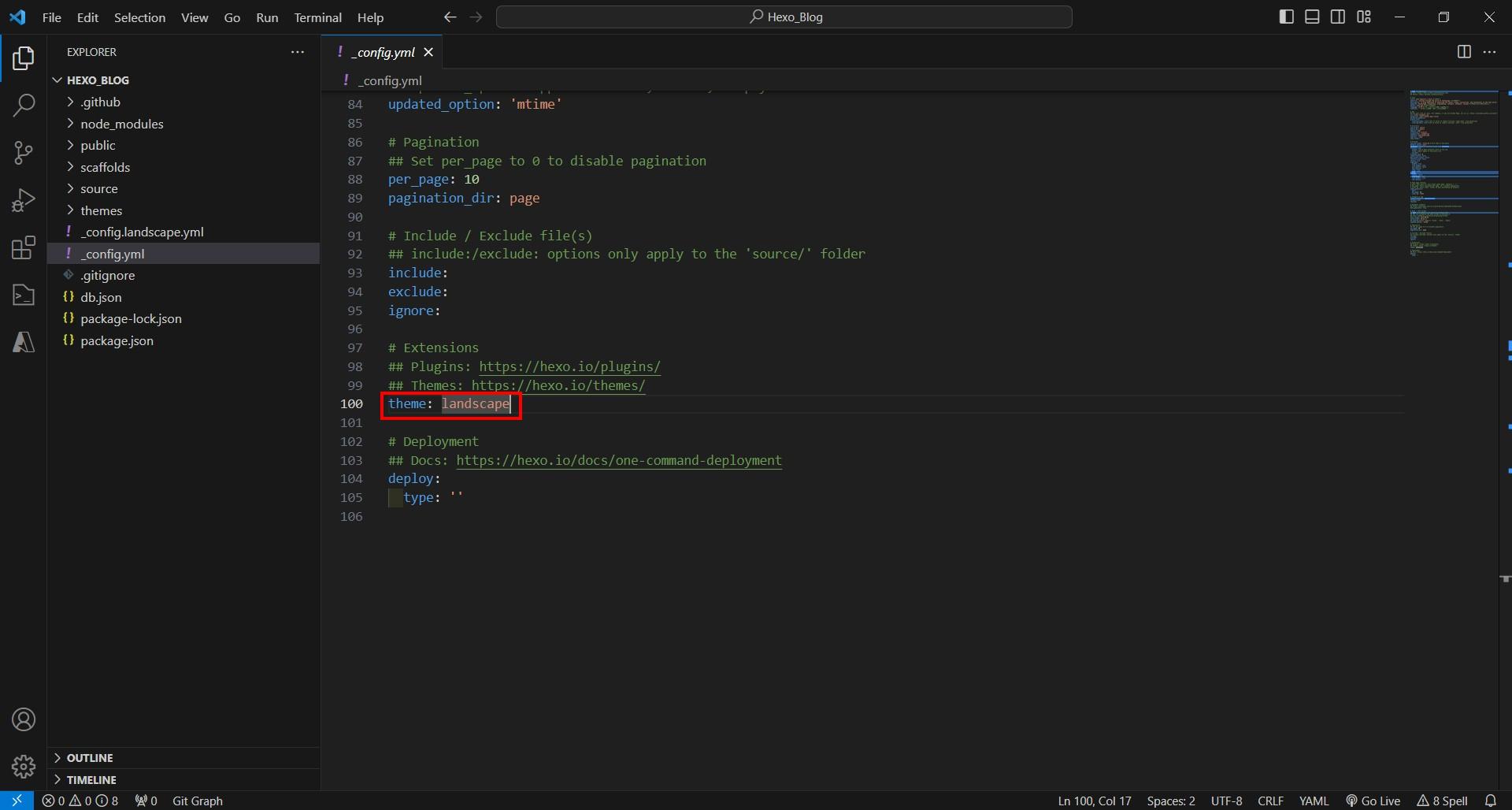Open the Source Control view icon
The height and width of the screenshot is (810, 1512).
pos(24,153)
